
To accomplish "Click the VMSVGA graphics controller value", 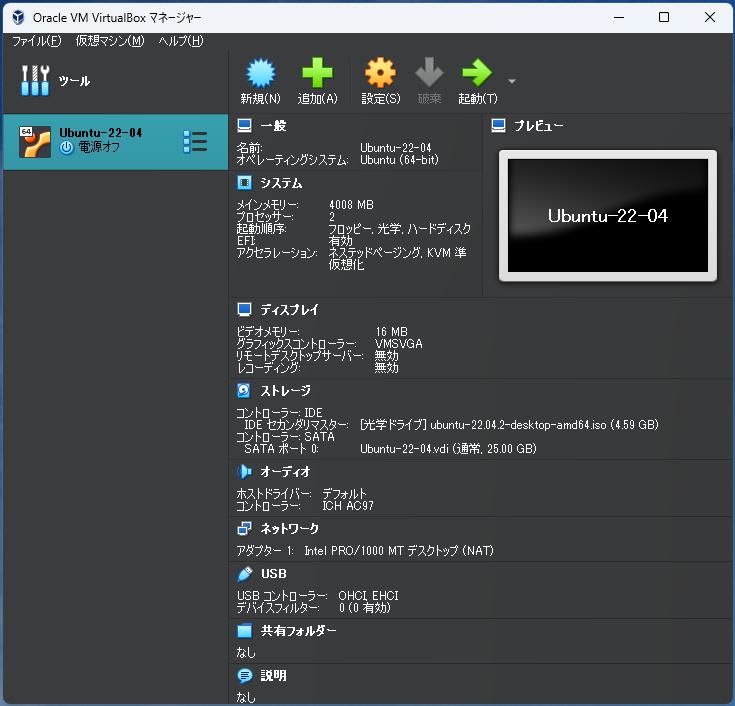I will pos(399,344).
